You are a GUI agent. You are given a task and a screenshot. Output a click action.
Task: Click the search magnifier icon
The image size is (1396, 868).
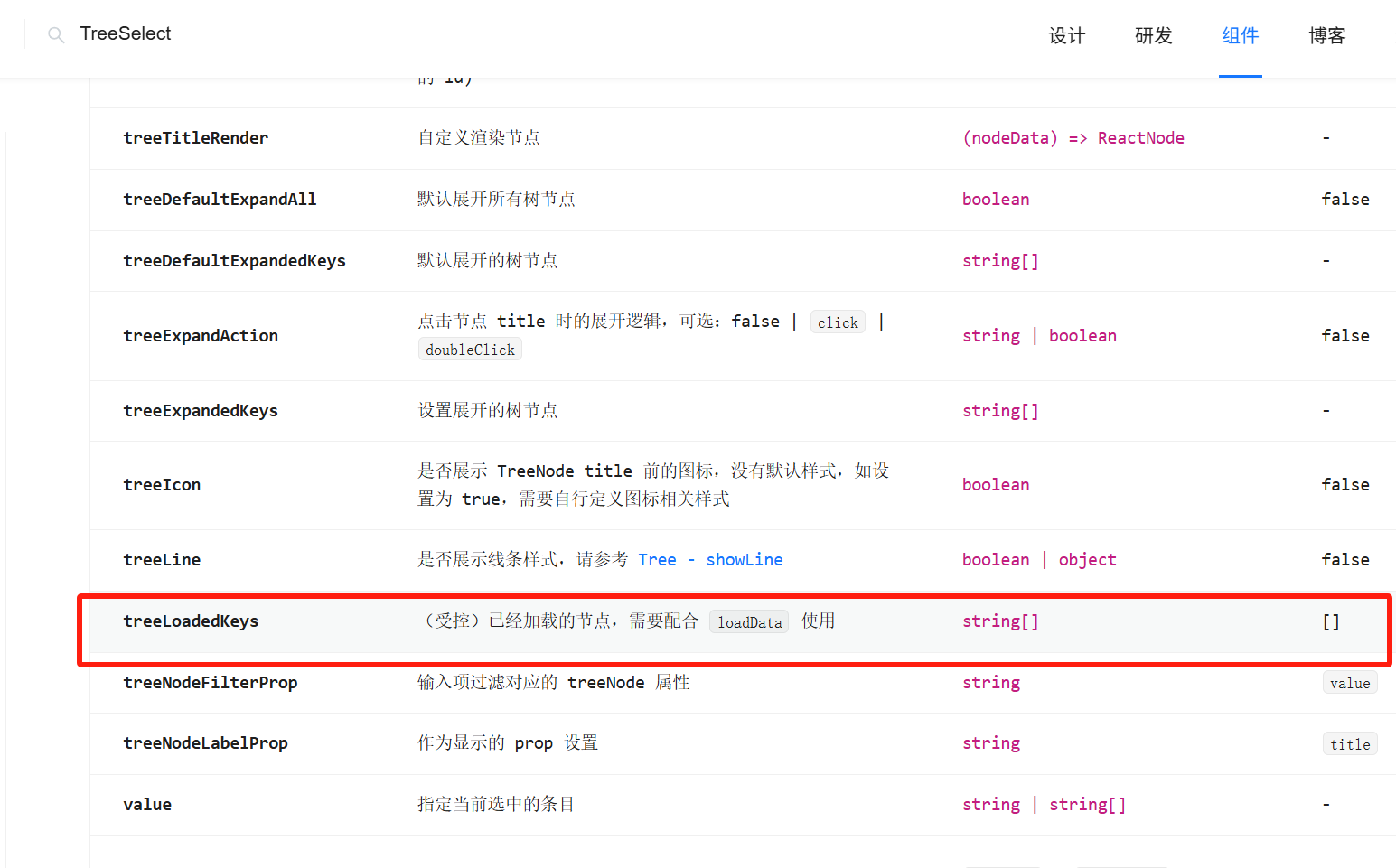[55, 34]
